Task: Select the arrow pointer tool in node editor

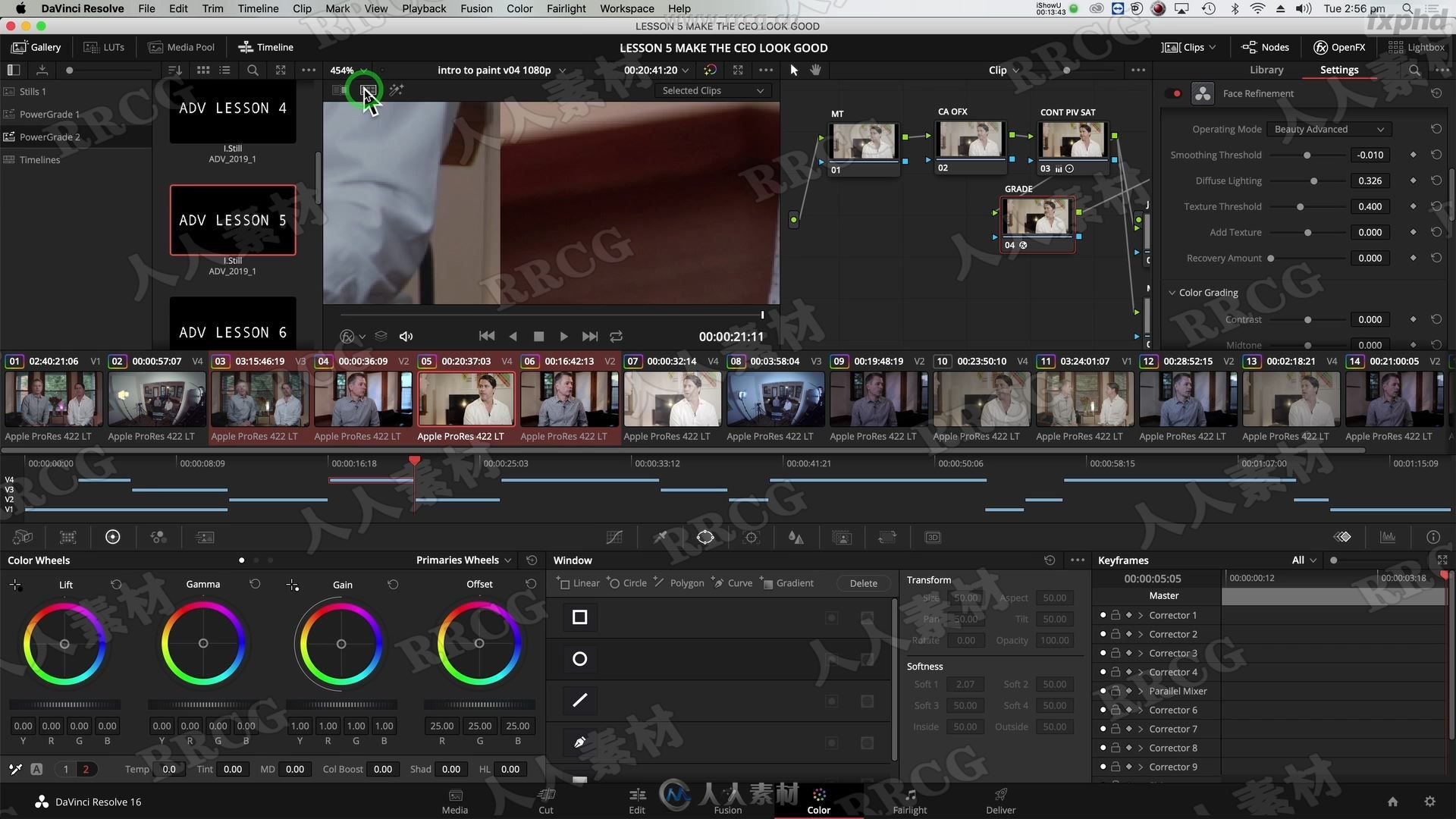Action: click(x=794, y=70)
